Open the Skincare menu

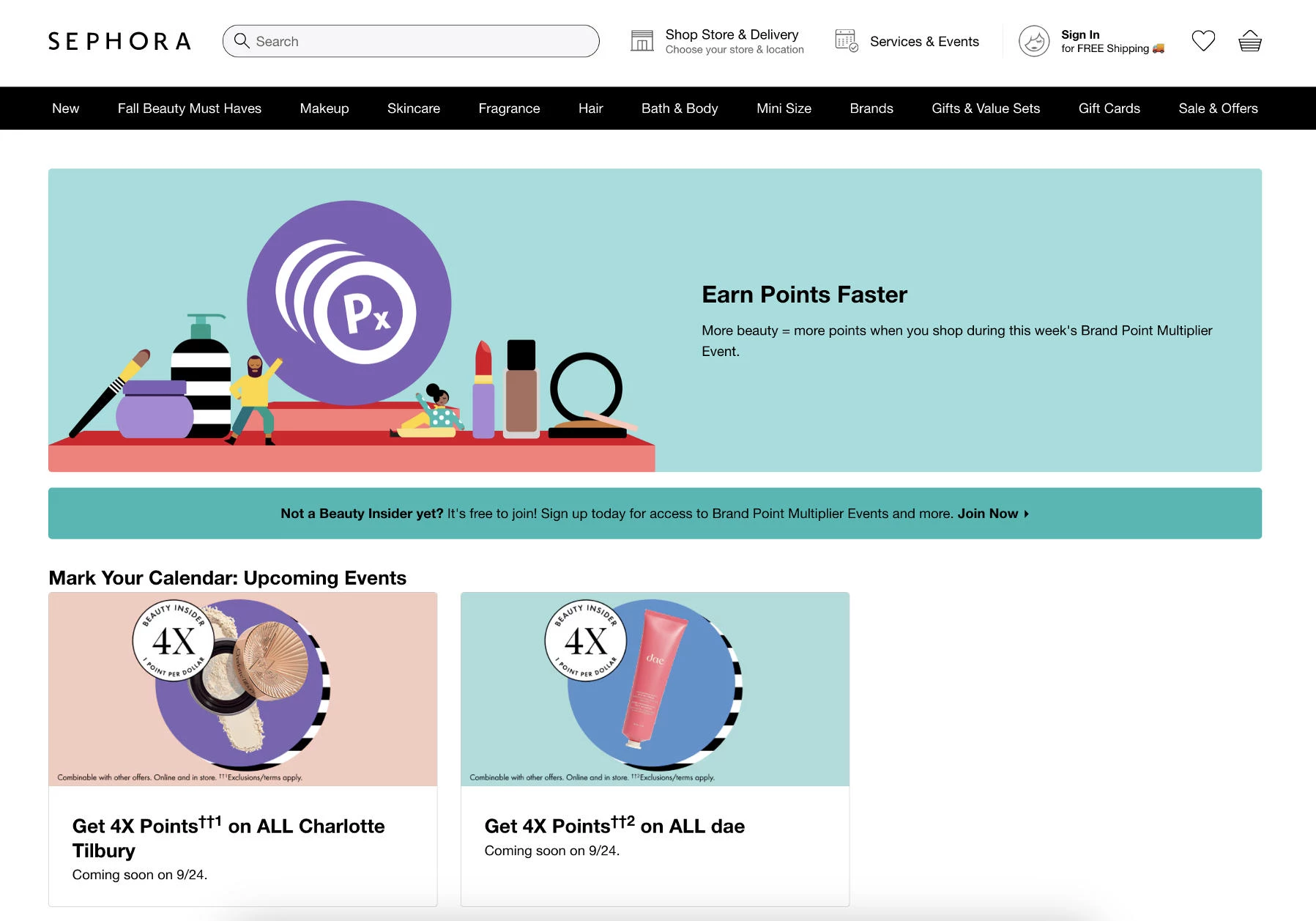point(414,108)
